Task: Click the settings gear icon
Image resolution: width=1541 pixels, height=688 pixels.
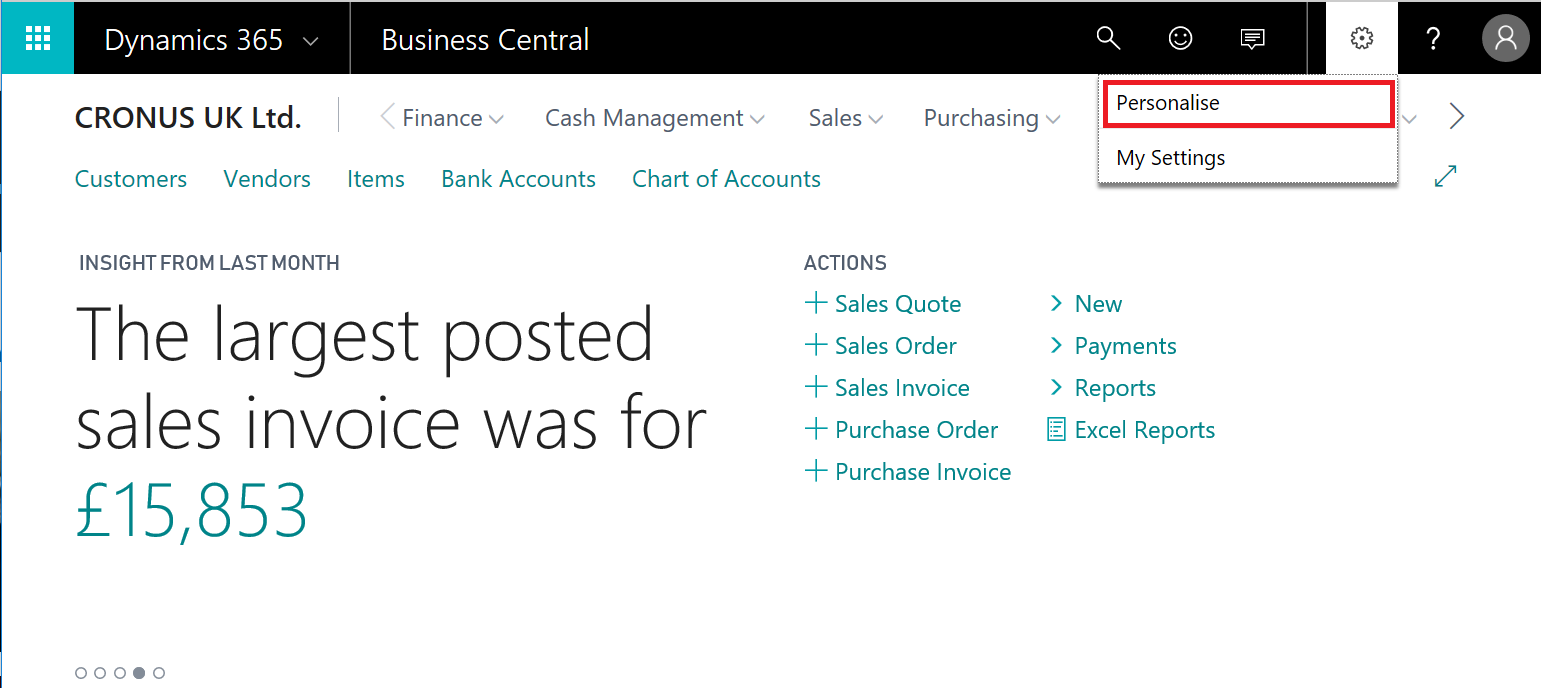Action: [x=1361, y=39]
